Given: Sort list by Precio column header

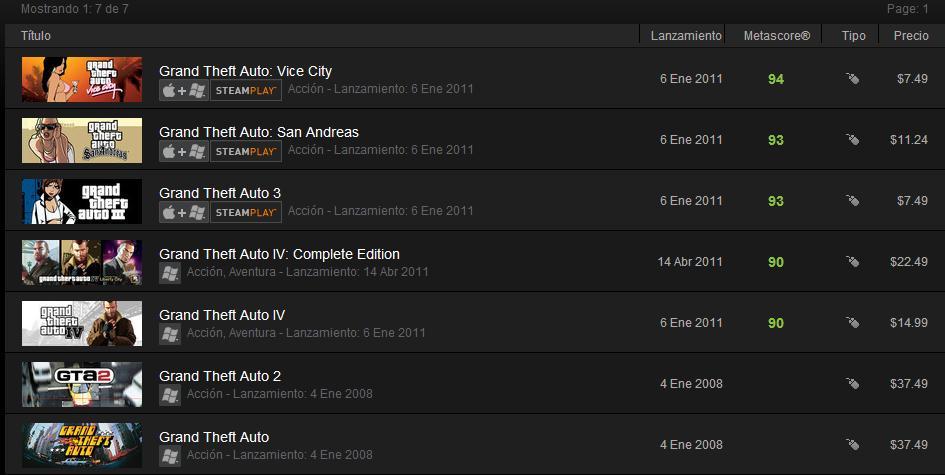Looking at the screenshot, I should pyautogui.click(x=911, y=36).
